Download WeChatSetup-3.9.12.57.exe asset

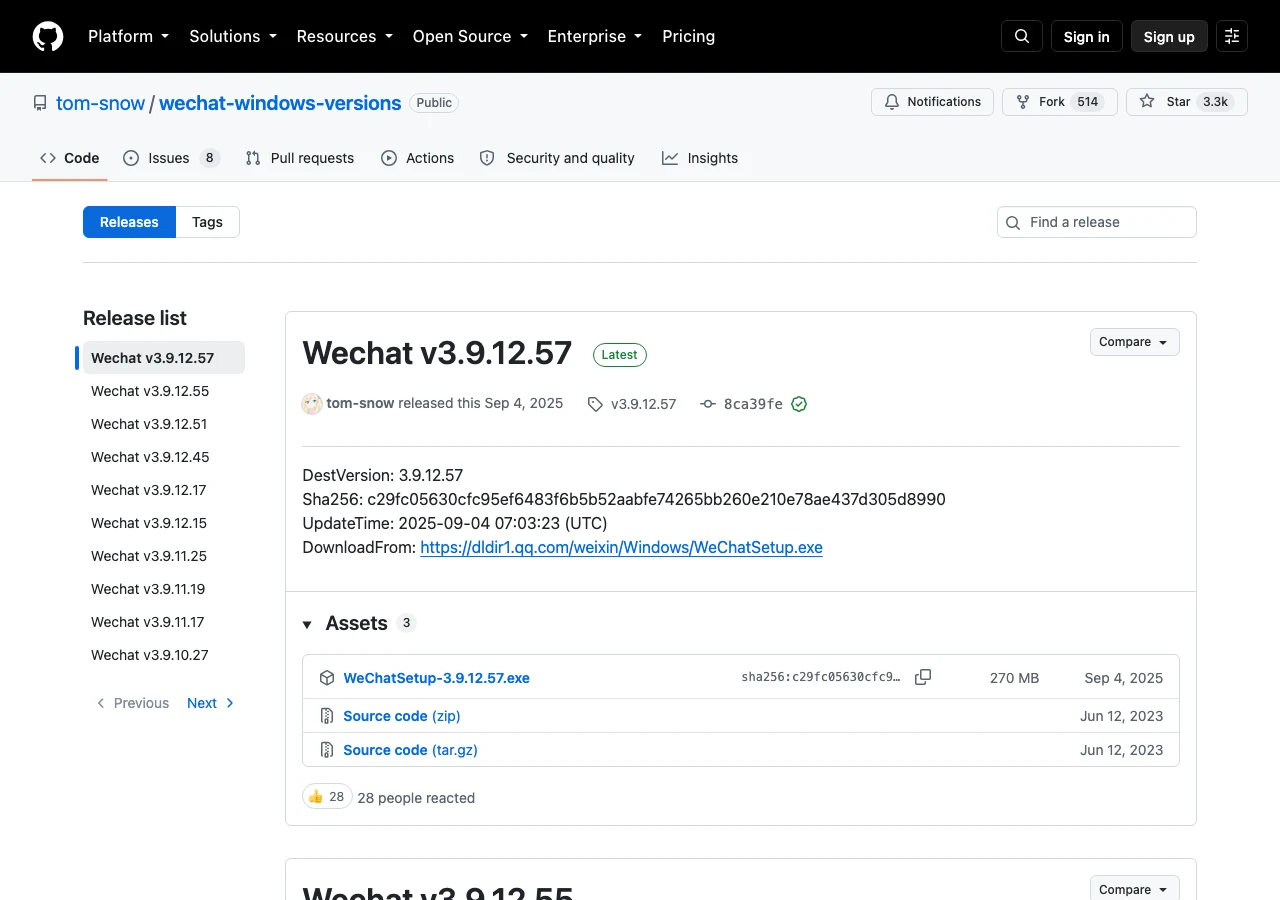pyautogui.click(x=436, y=678)
